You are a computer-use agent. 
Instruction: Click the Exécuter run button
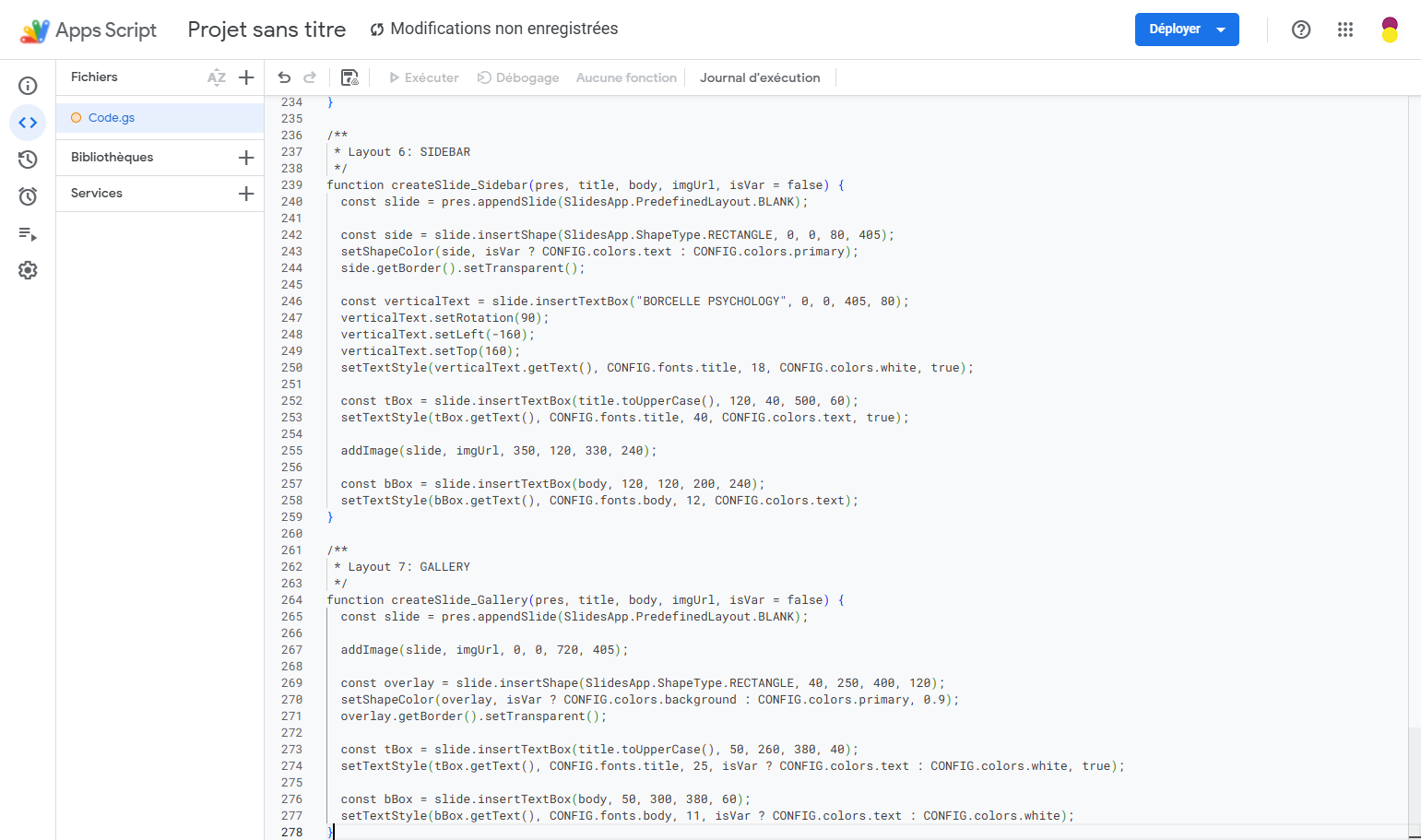[424, 78]
